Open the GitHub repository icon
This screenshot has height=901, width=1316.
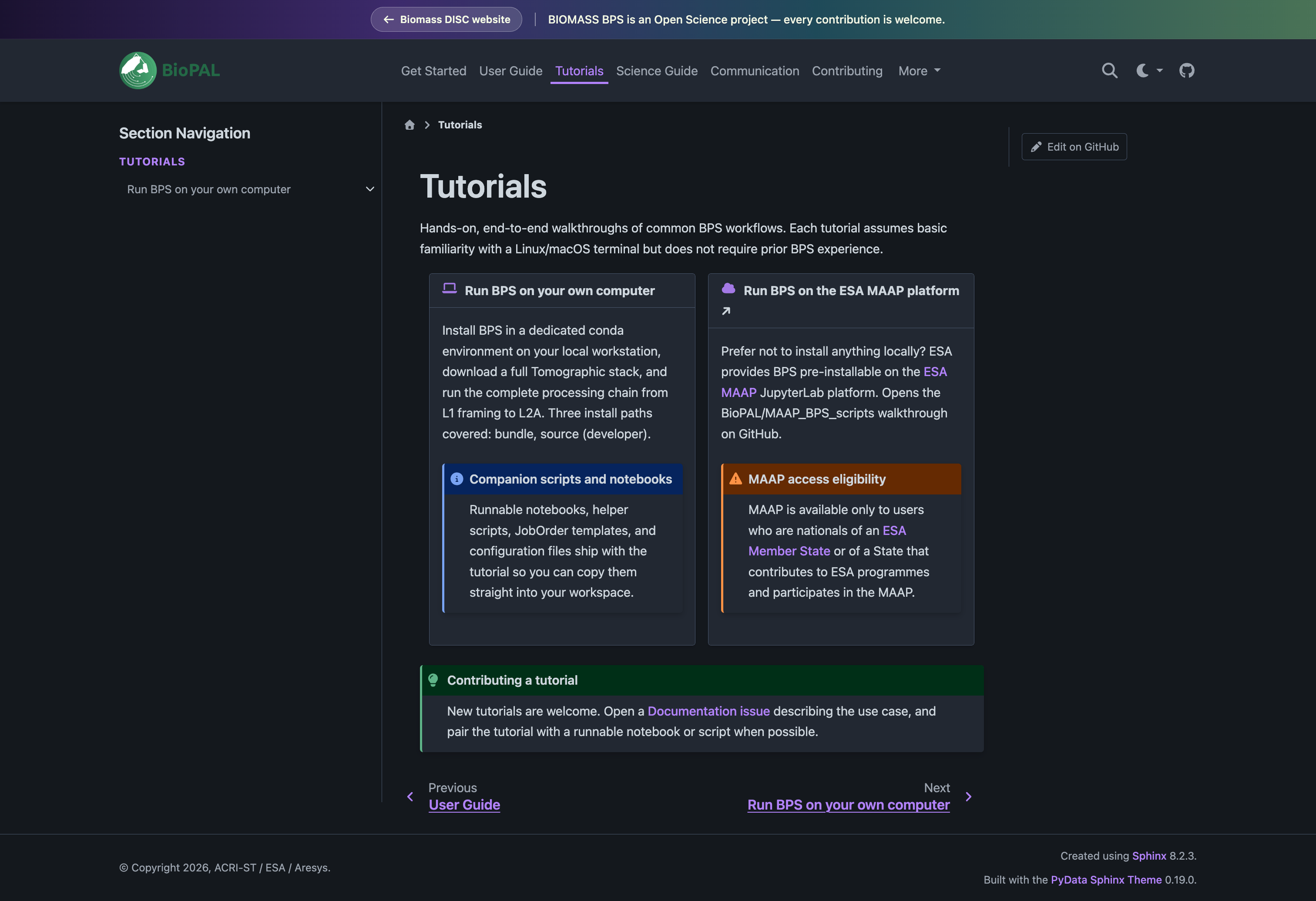pyautogui.click(x=1186, y=71)
